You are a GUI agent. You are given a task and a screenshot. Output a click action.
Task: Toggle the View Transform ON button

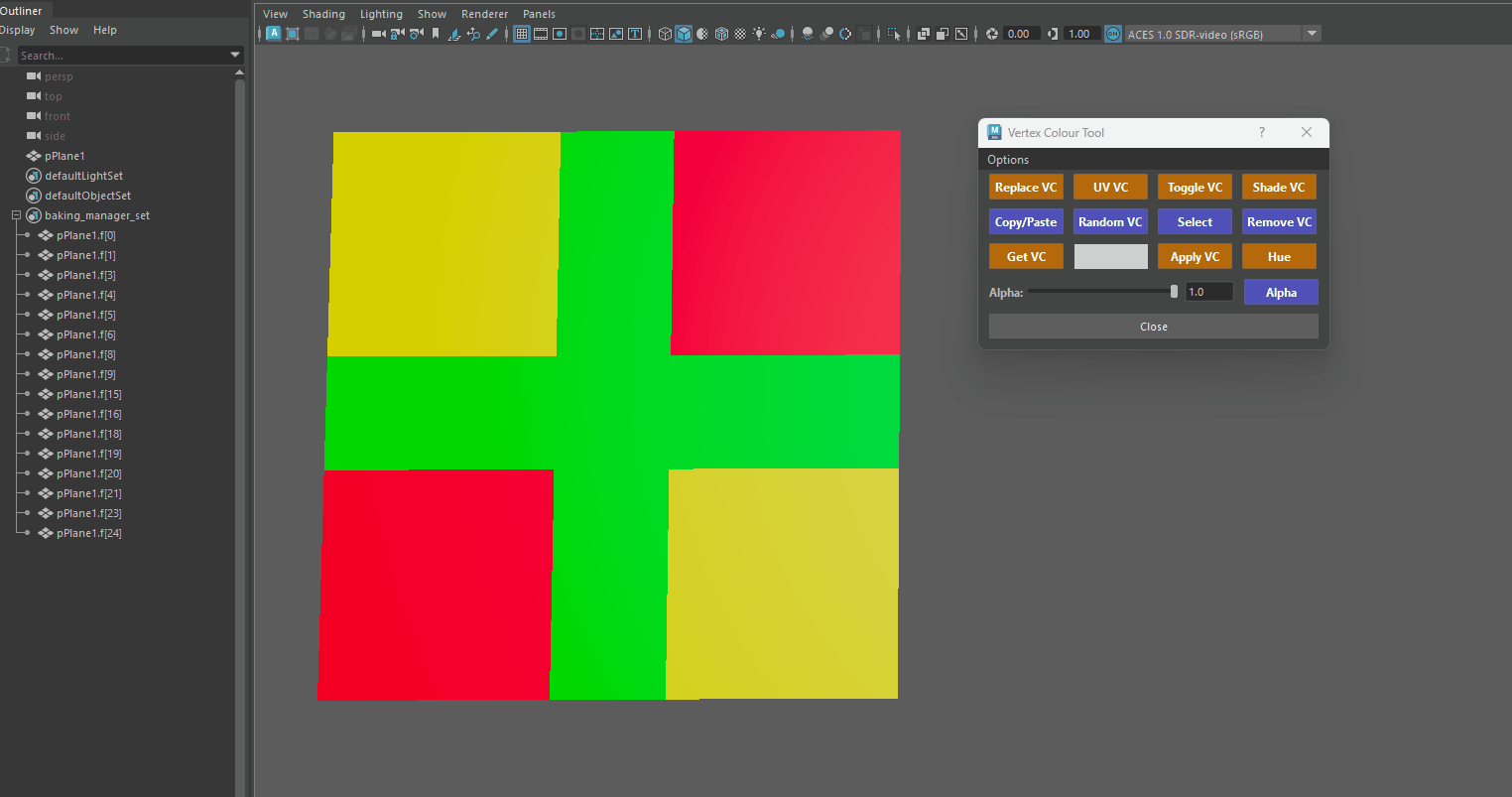tap(1113, 34)
